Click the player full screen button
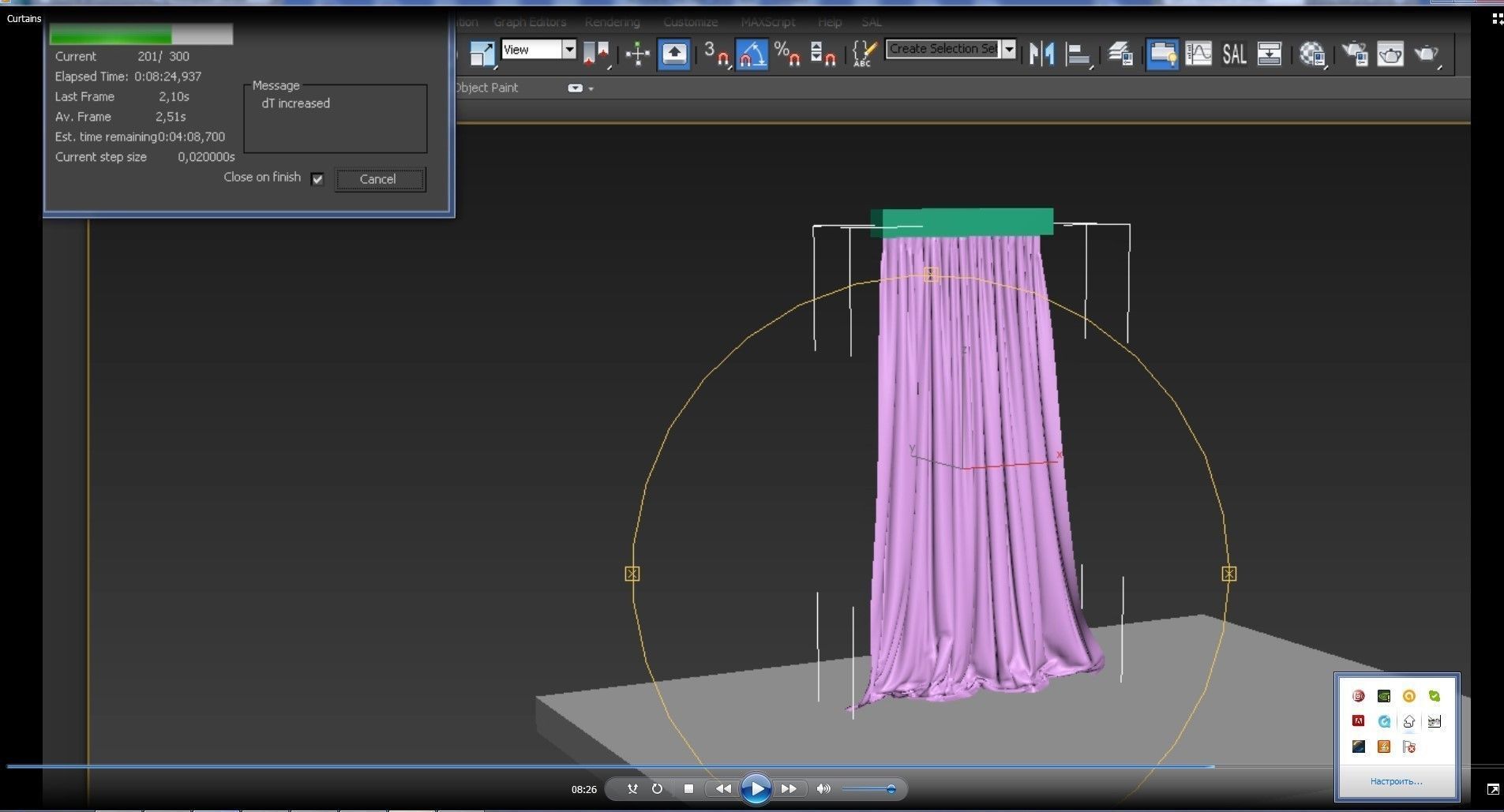 point(1492,789)
